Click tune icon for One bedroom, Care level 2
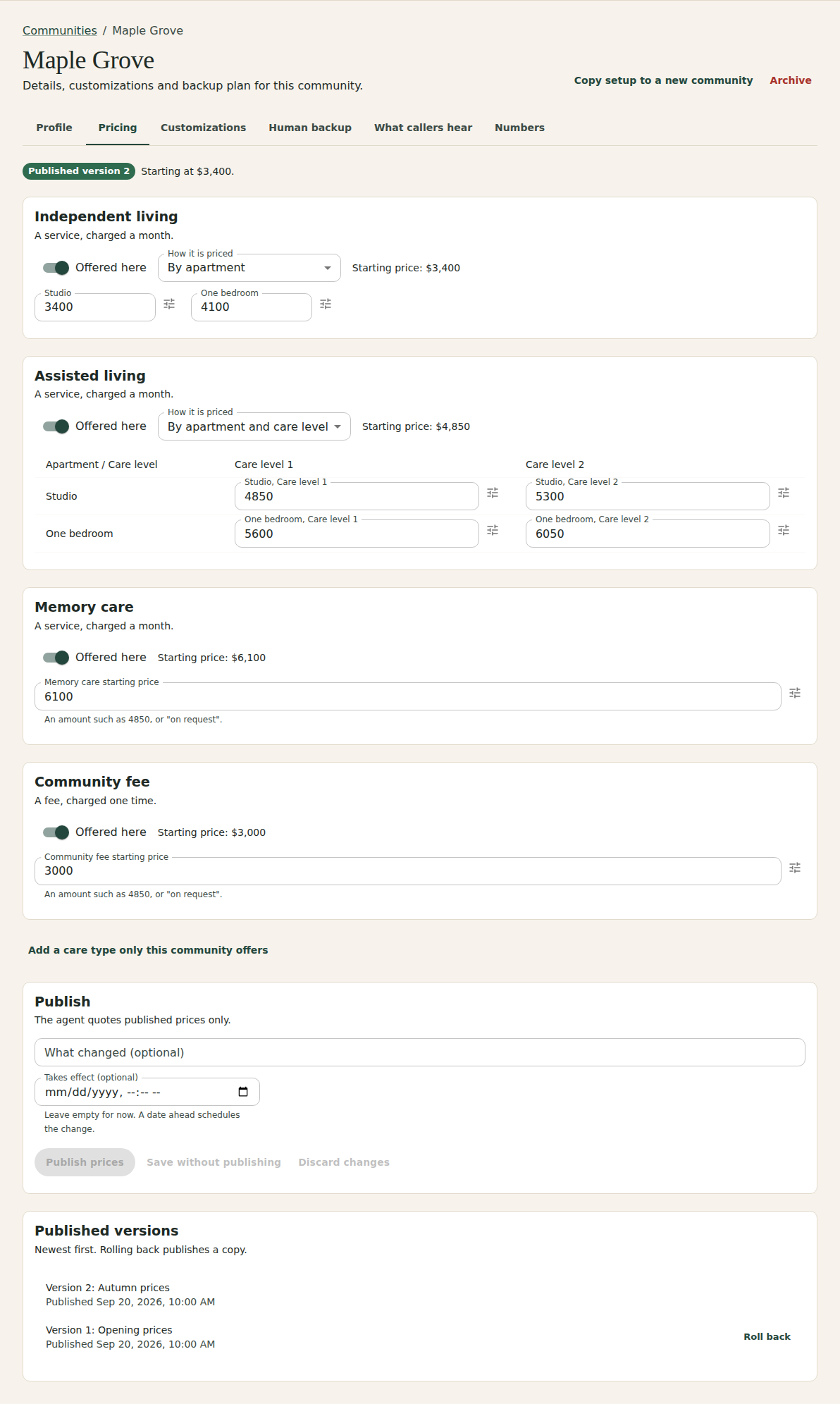Image resolution: width=840 pixels, height=1404 pixels. coord(784,530)
